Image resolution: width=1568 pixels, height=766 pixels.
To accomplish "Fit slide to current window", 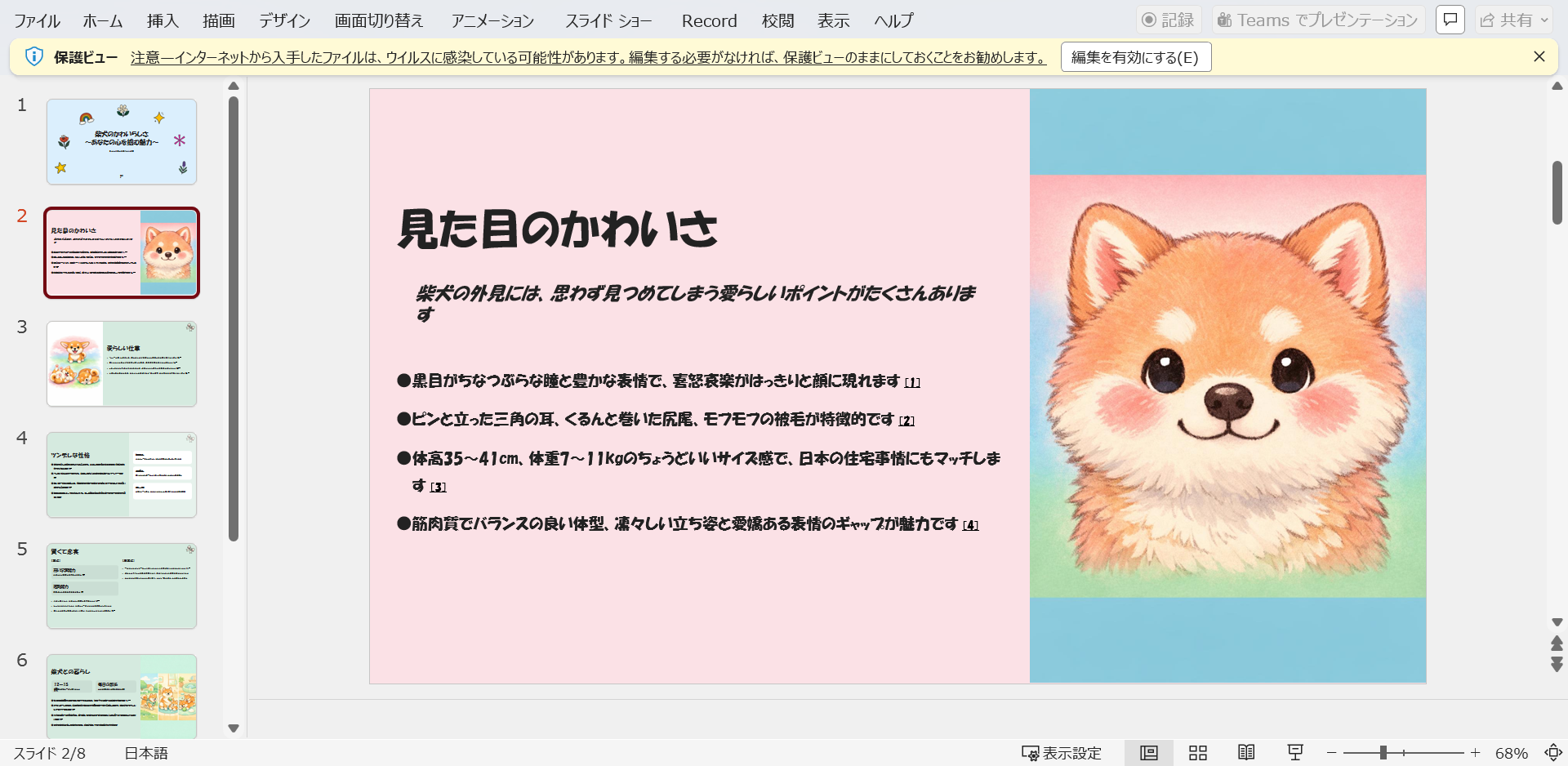I will (1552, 752).
